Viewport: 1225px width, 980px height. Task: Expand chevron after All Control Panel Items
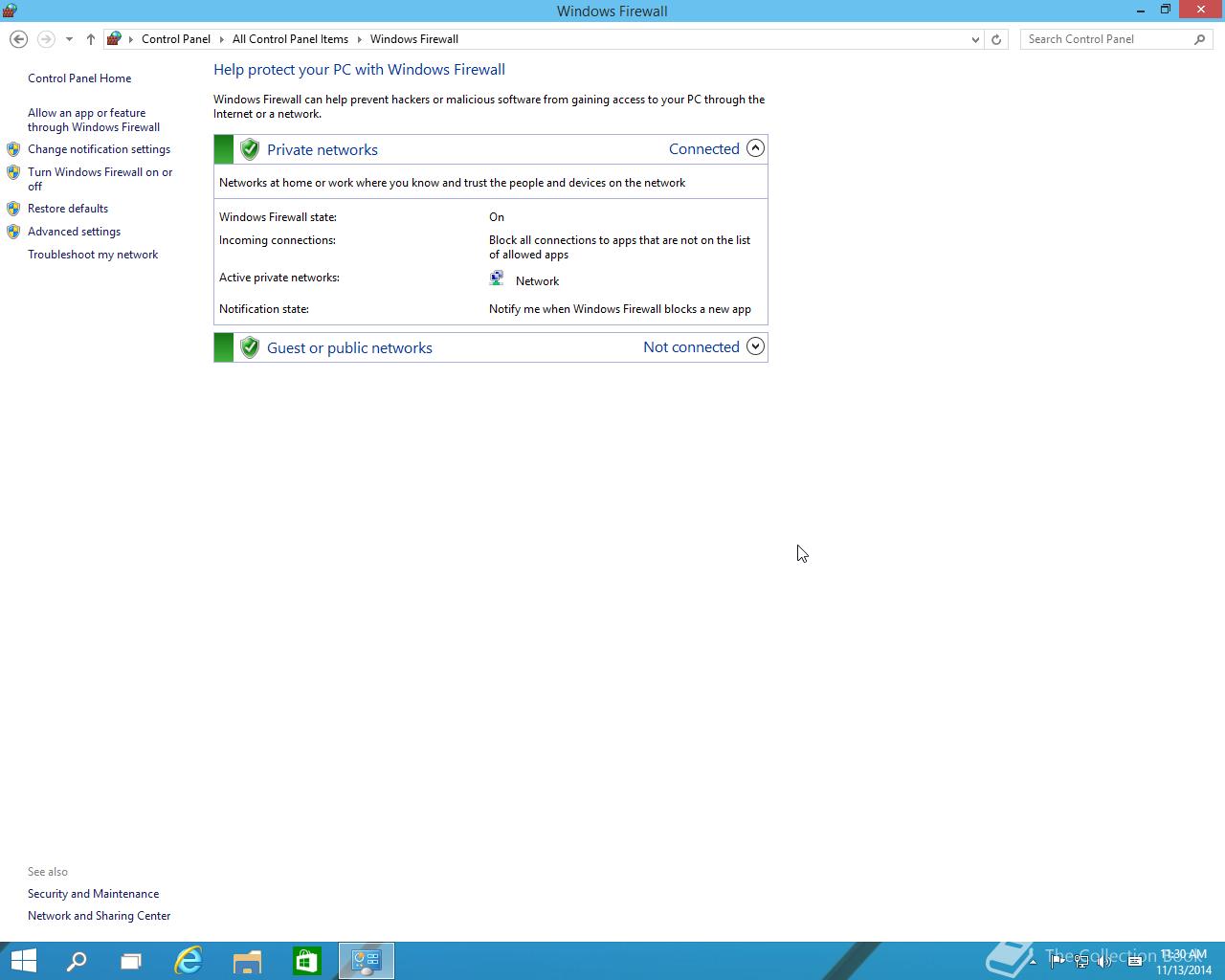(360, 39)
